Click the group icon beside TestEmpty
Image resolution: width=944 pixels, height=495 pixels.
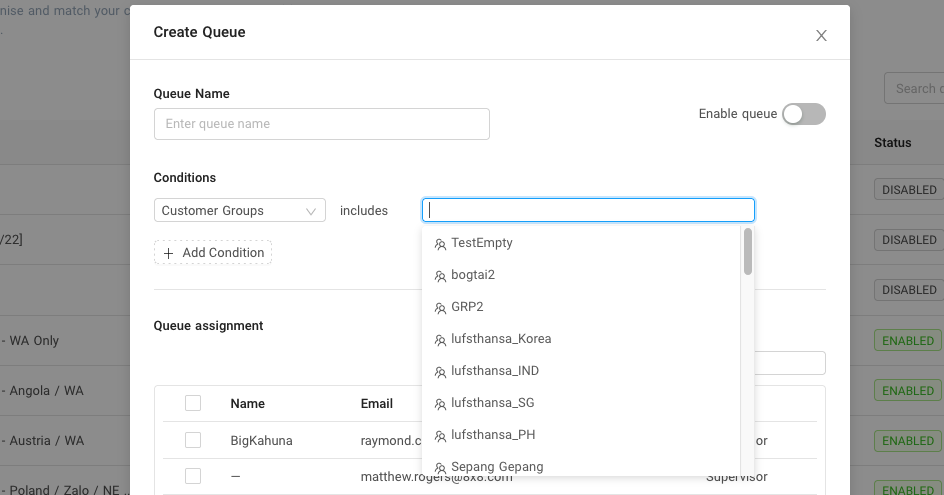pyautogui.click(x=440, y=243)
